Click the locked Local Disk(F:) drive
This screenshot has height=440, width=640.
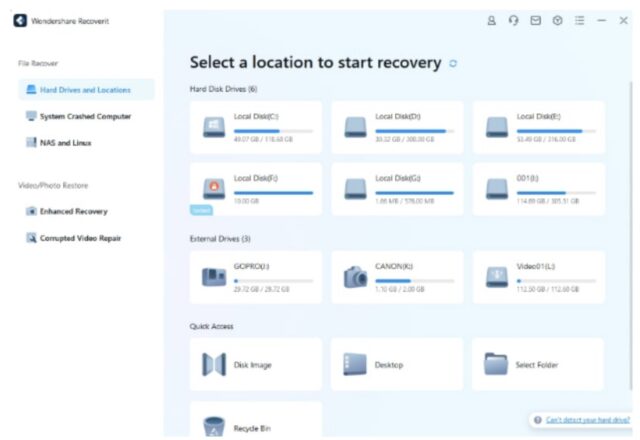click(x=256, y=189)
